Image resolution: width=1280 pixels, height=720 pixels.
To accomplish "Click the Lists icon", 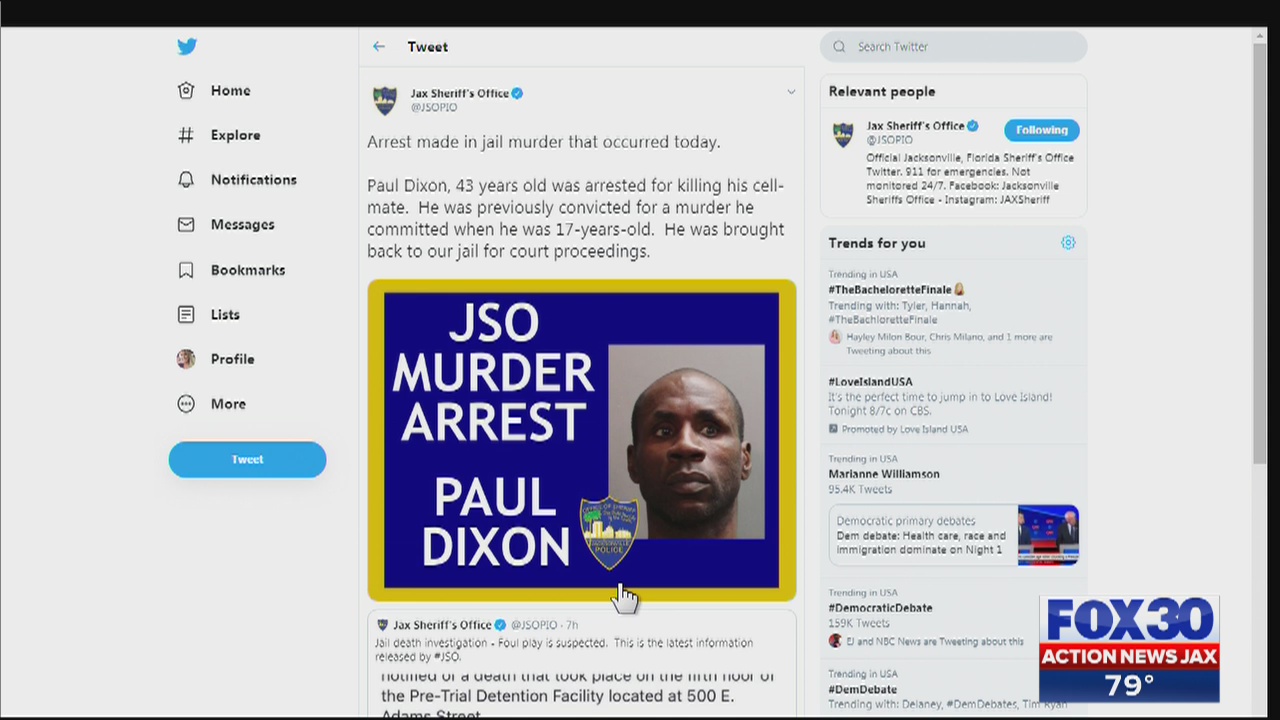I will pyautogui.click(x=186, y=314).
